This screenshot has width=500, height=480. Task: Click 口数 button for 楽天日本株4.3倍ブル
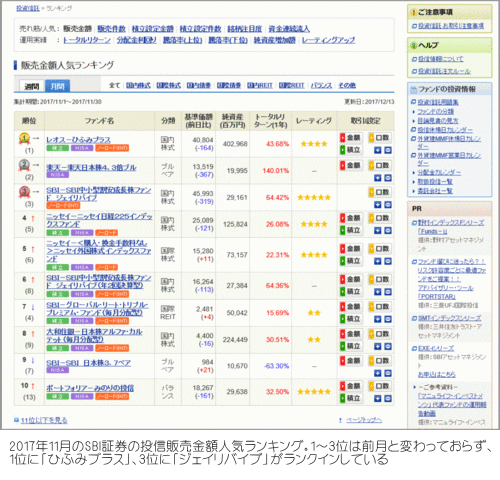(x=380, y=165)
